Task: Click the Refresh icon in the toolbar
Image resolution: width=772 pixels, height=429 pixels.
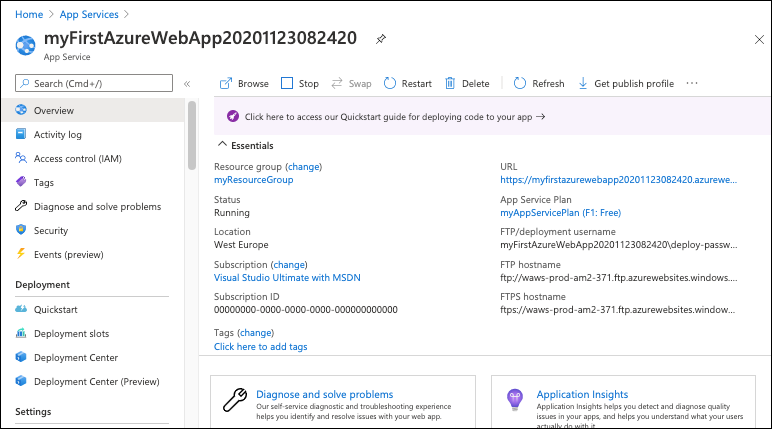Action: (x=520, y=83)
